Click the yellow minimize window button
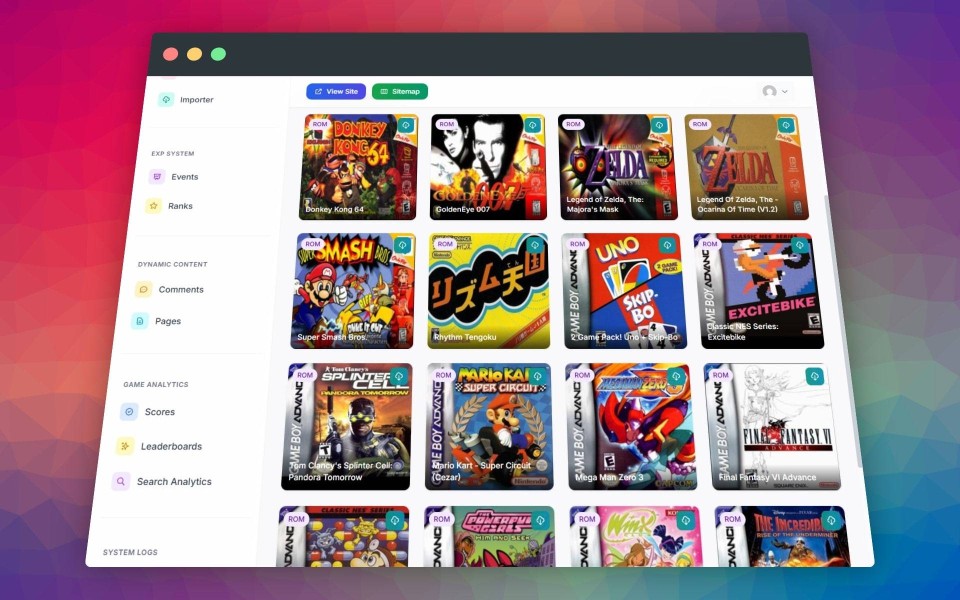The image size is (960, 600). point(195,54)
